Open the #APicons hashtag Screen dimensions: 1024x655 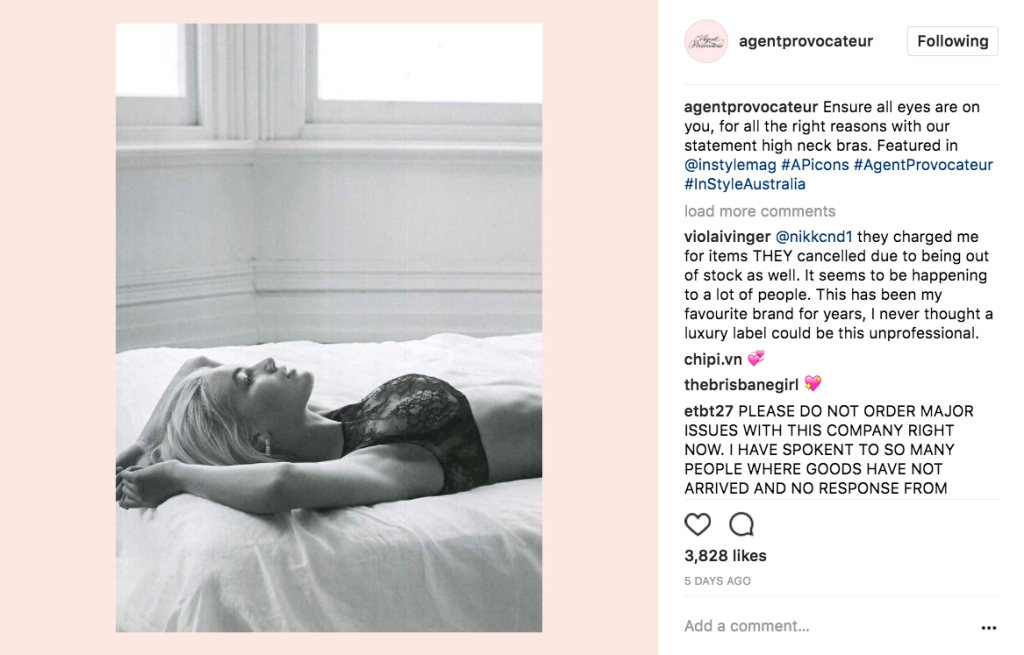pos(815,165)
